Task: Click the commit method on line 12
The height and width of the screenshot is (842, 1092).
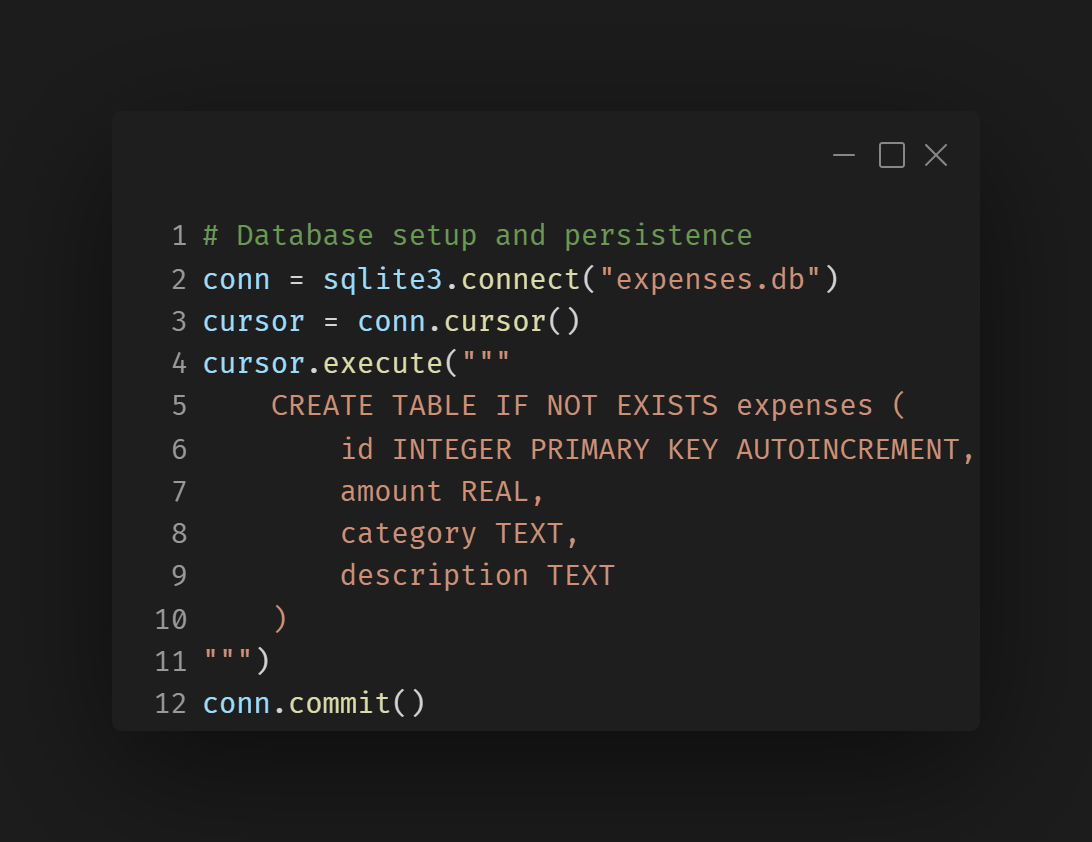Action: coord(339,703)
